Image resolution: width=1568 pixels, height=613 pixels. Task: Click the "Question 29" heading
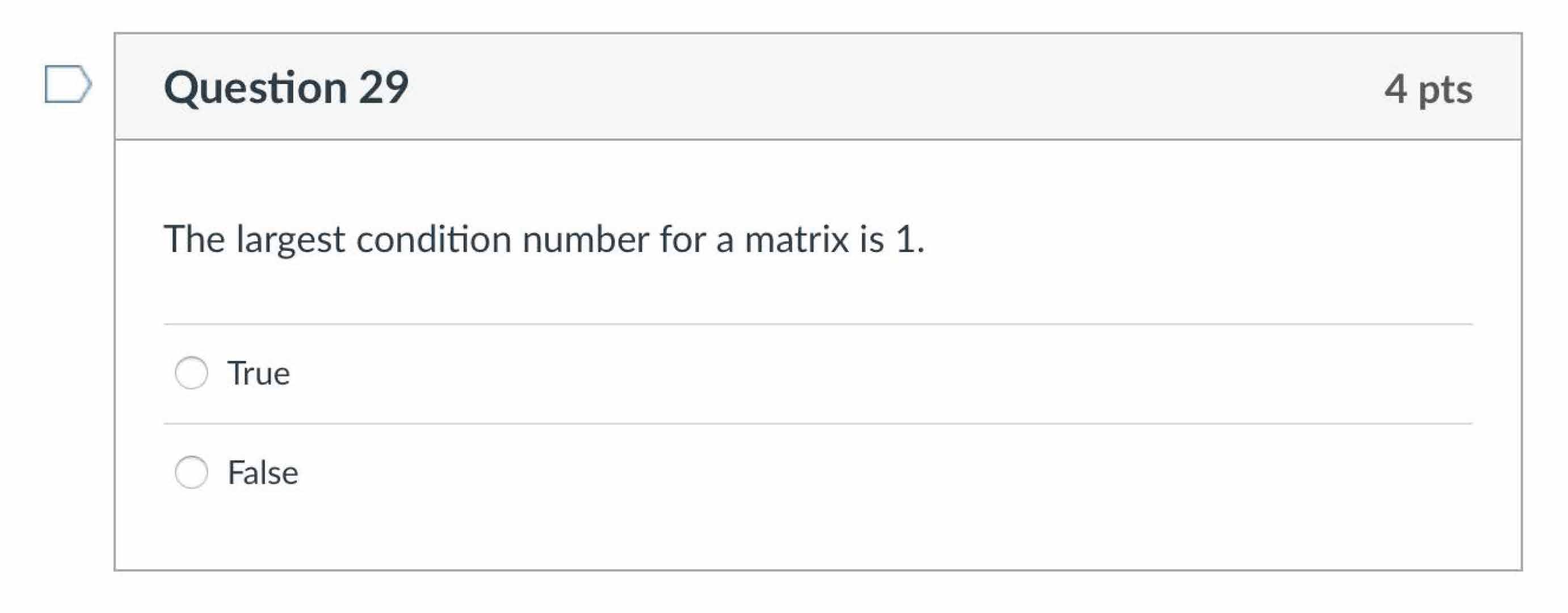pos(286,87)
